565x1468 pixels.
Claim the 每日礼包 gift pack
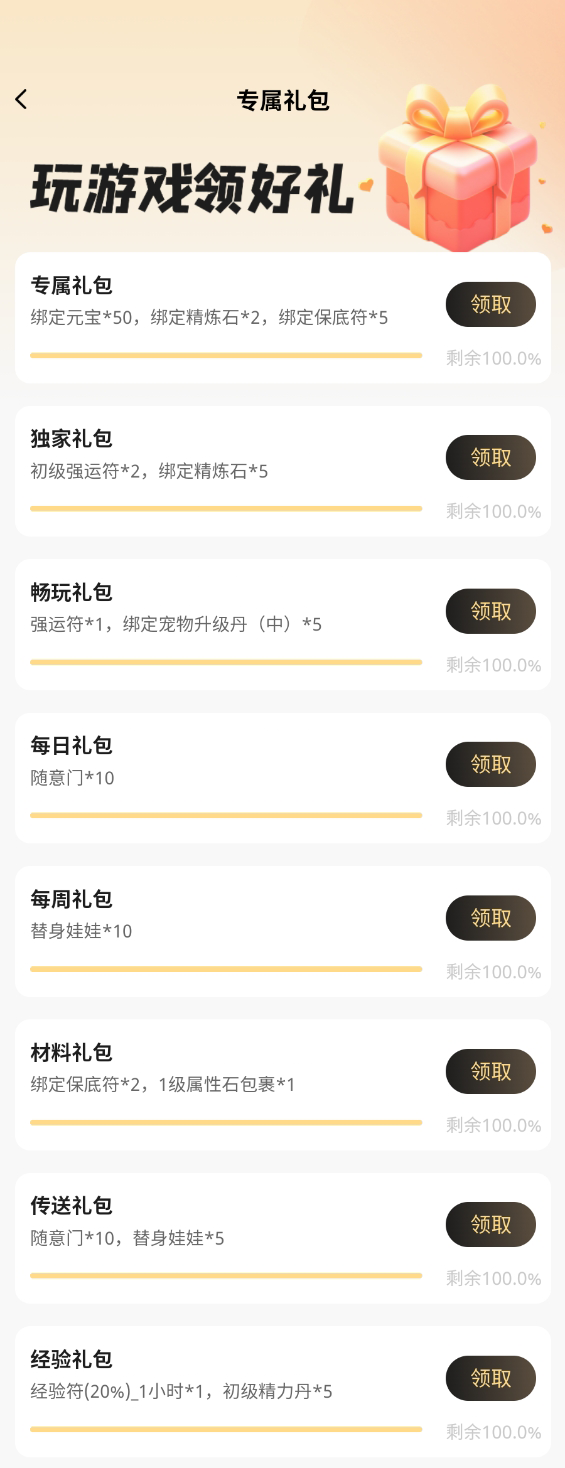pyautogui.click(x=490, y=765)
